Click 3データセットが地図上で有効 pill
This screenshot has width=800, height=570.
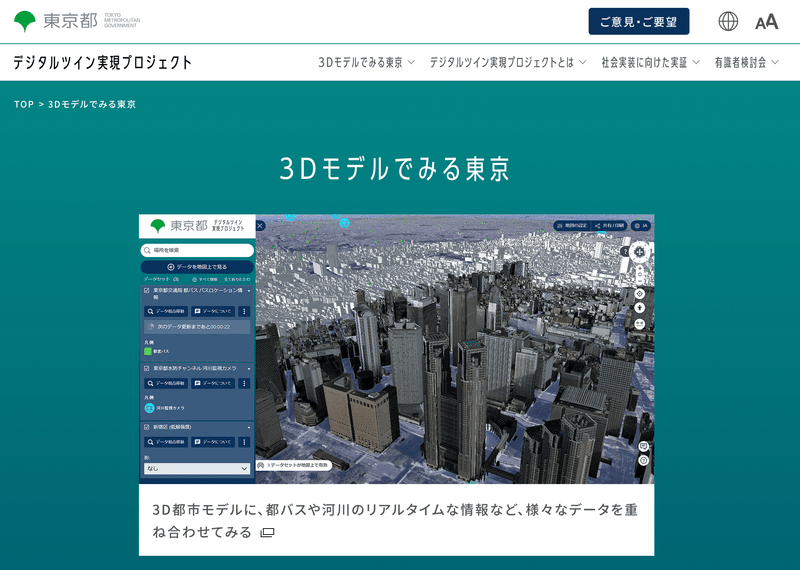point(294,465)
